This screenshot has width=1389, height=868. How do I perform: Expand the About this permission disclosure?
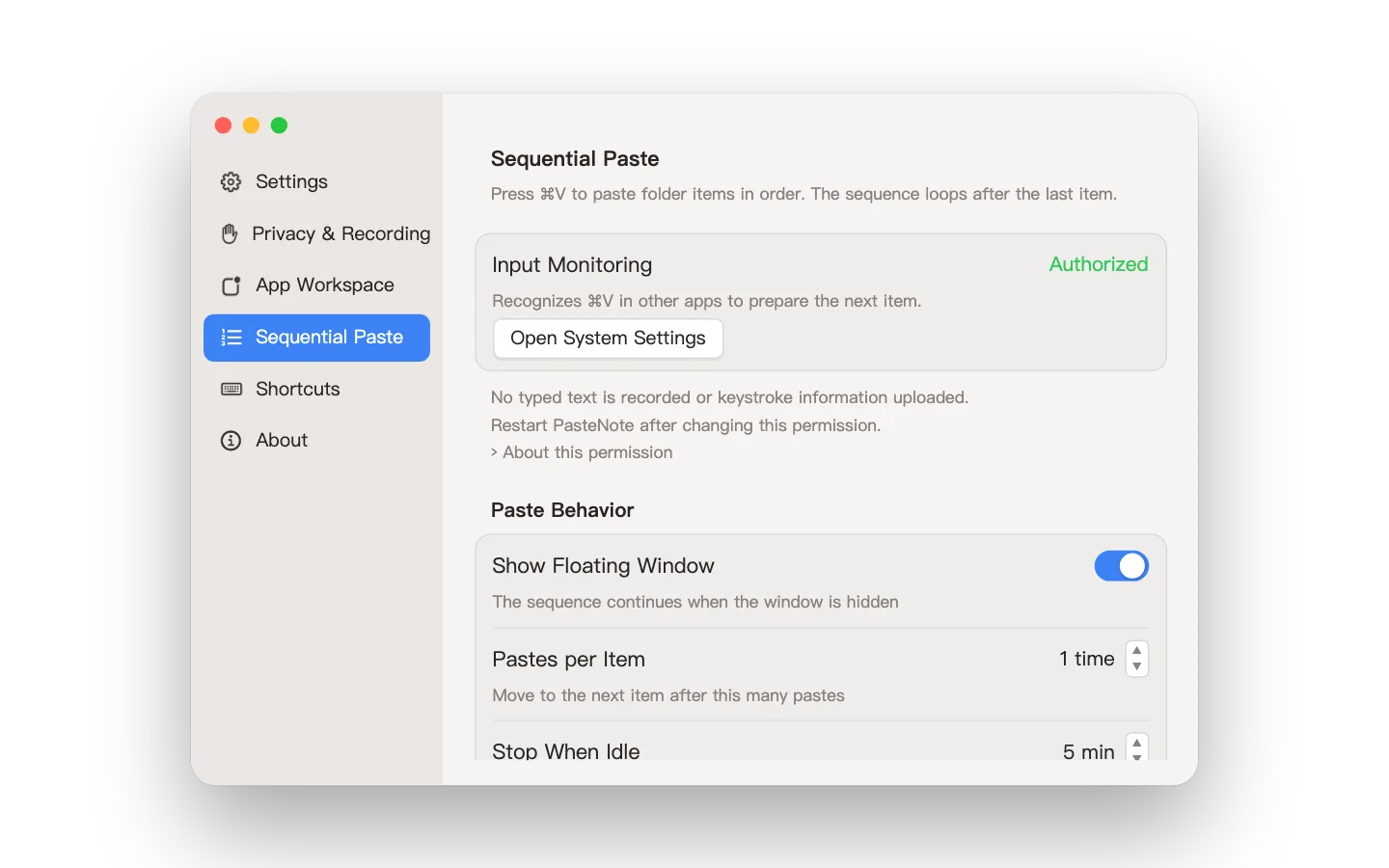click(582, 452)
